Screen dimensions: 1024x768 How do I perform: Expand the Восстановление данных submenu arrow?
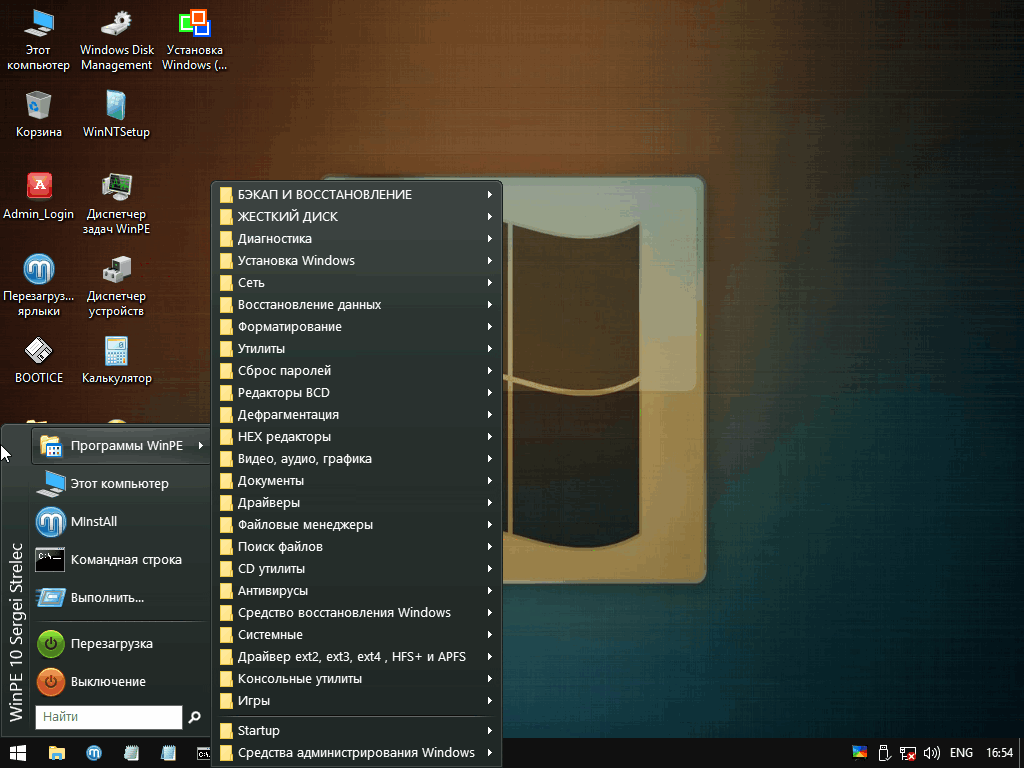pos(490,305)
